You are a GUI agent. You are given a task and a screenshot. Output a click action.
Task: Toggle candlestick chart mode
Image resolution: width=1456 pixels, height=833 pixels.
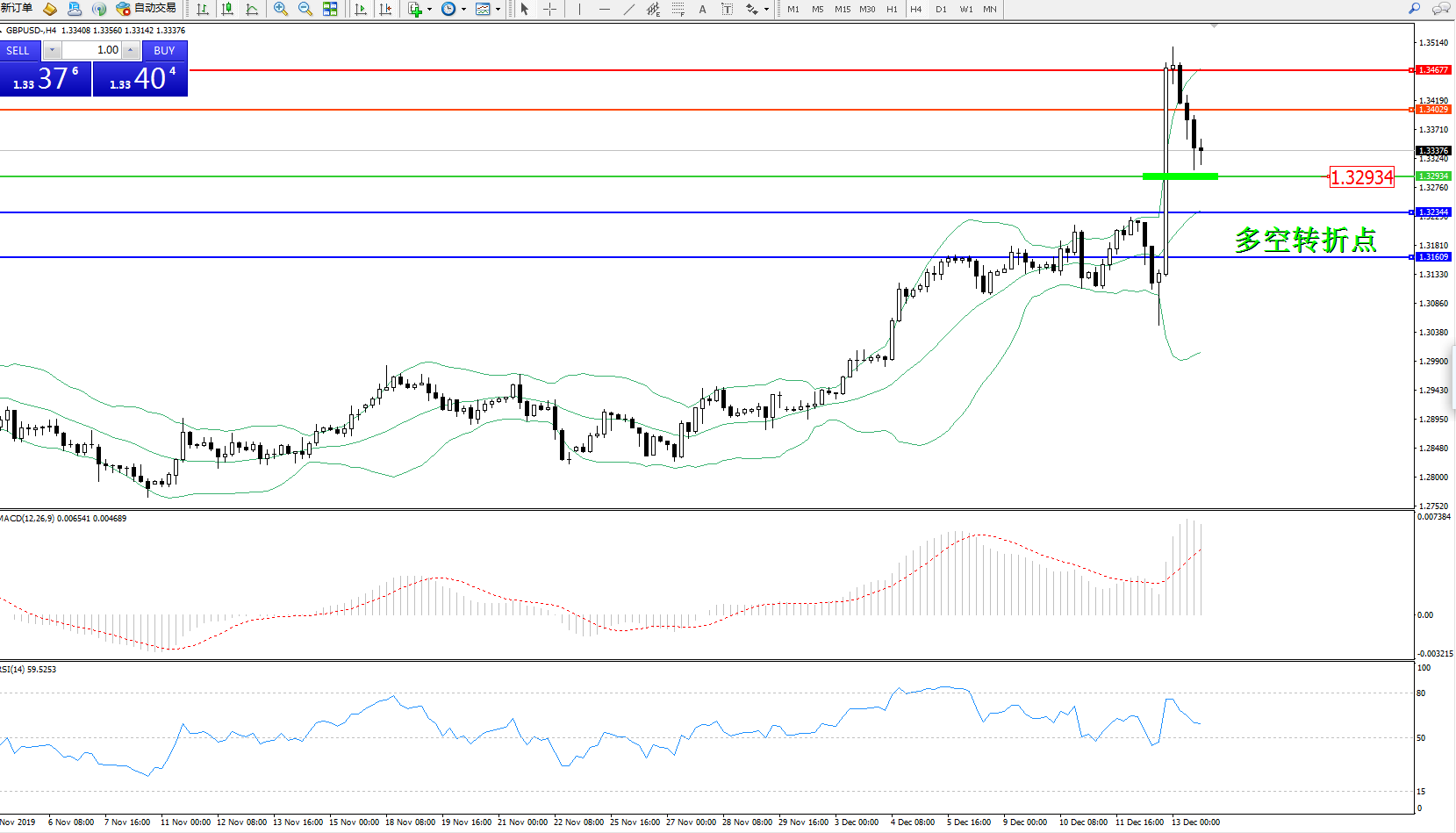(x=227, y=9)
